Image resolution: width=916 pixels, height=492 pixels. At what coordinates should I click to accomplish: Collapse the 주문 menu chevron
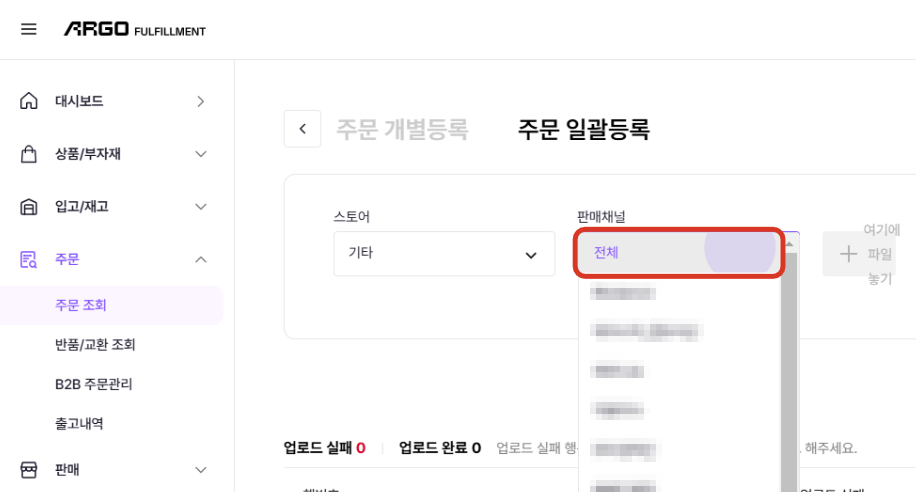tap(200, 259)
